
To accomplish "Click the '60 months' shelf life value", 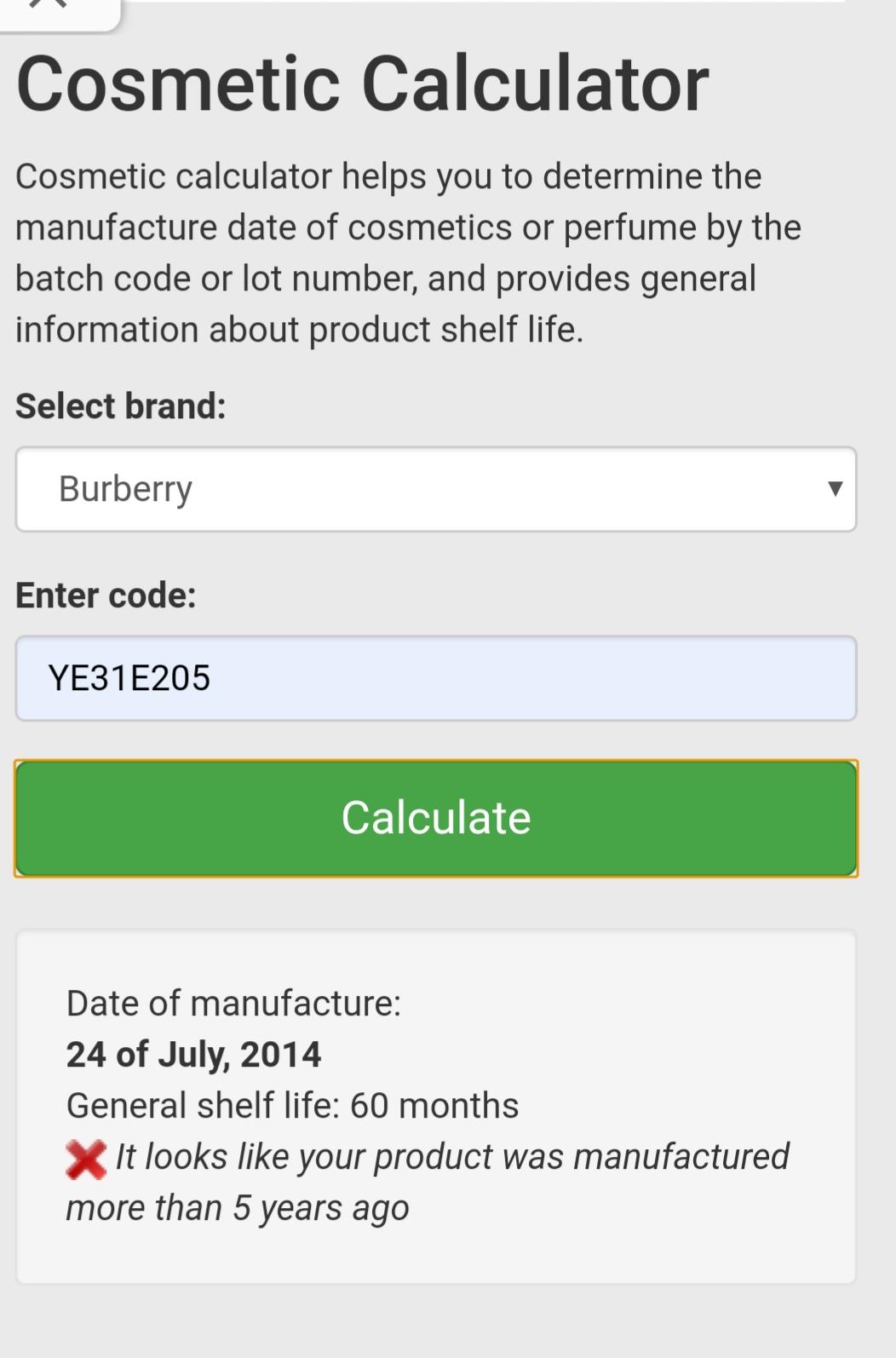I will click(434, 1105).
